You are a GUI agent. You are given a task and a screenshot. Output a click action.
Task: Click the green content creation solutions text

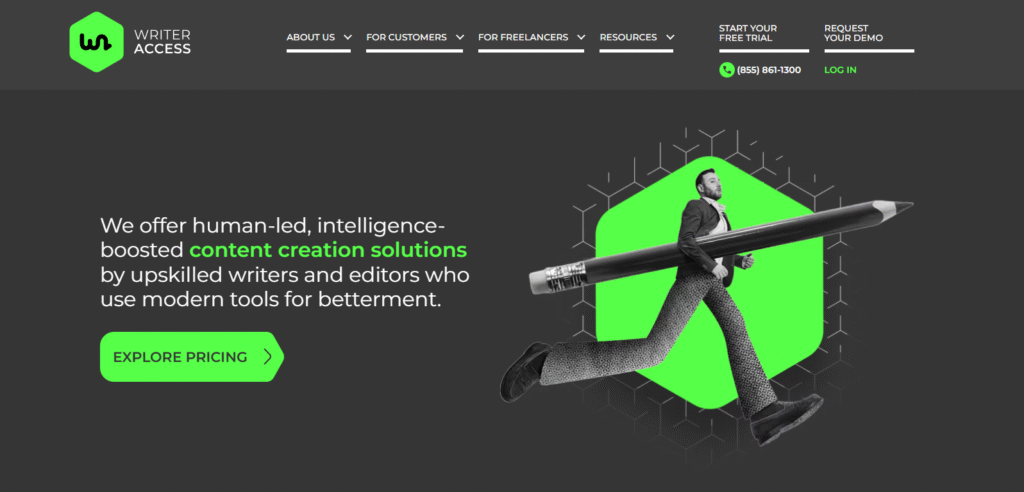coord(328,250)
